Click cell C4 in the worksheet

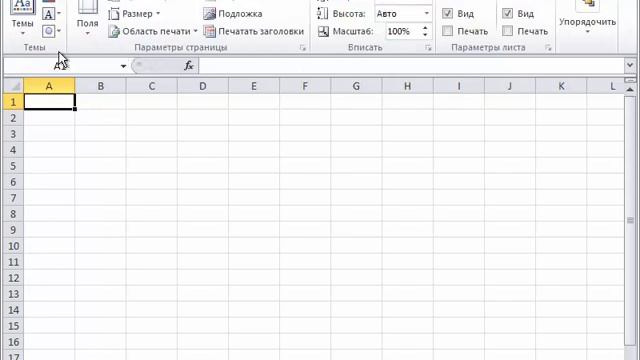coord(151,150)
